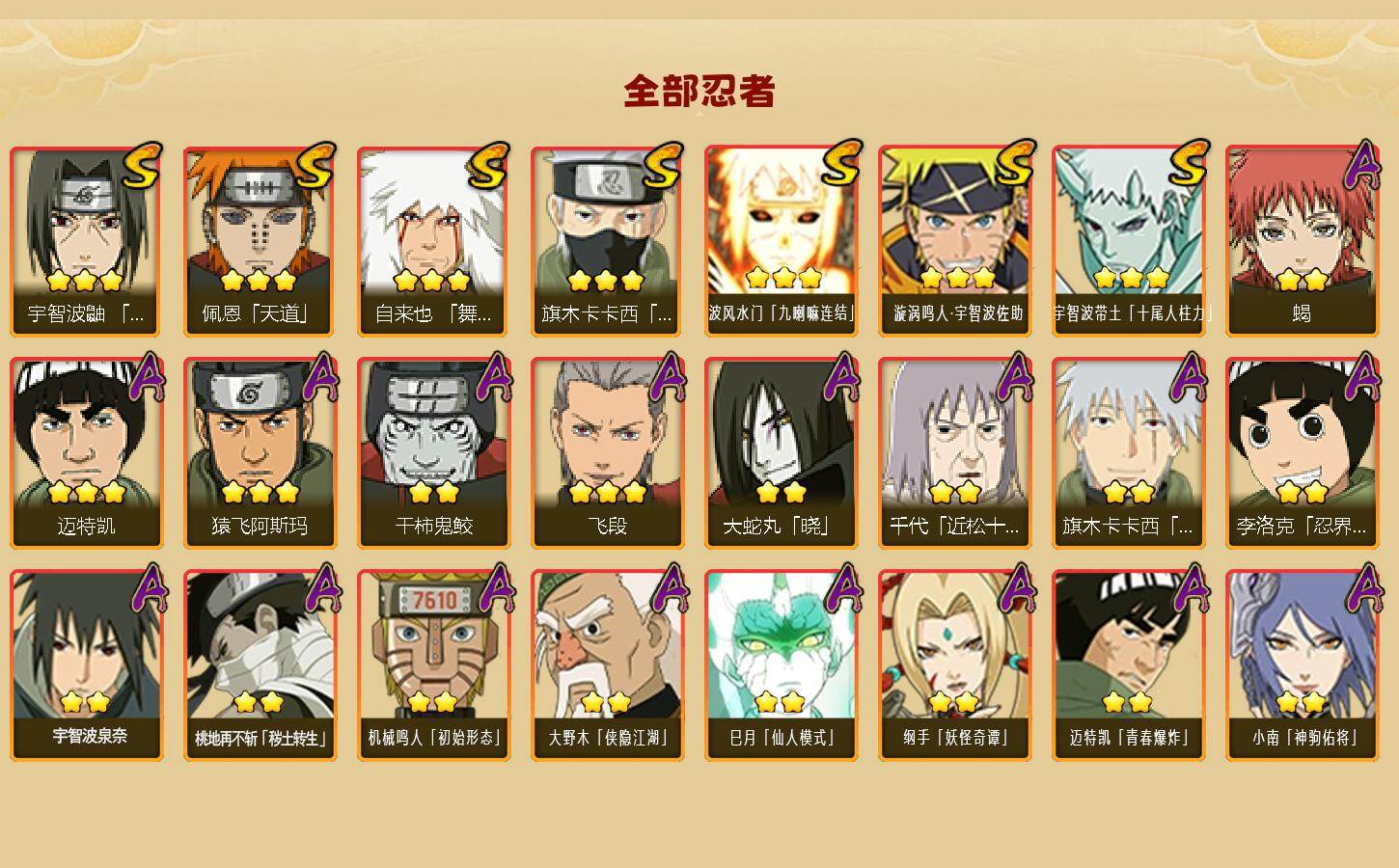Viewport: 1399px width, 868px height.
Task: Select the 漩涡鸣人·宇智波佐助 card
Action: pyautogui.click(x=955, y=241)
